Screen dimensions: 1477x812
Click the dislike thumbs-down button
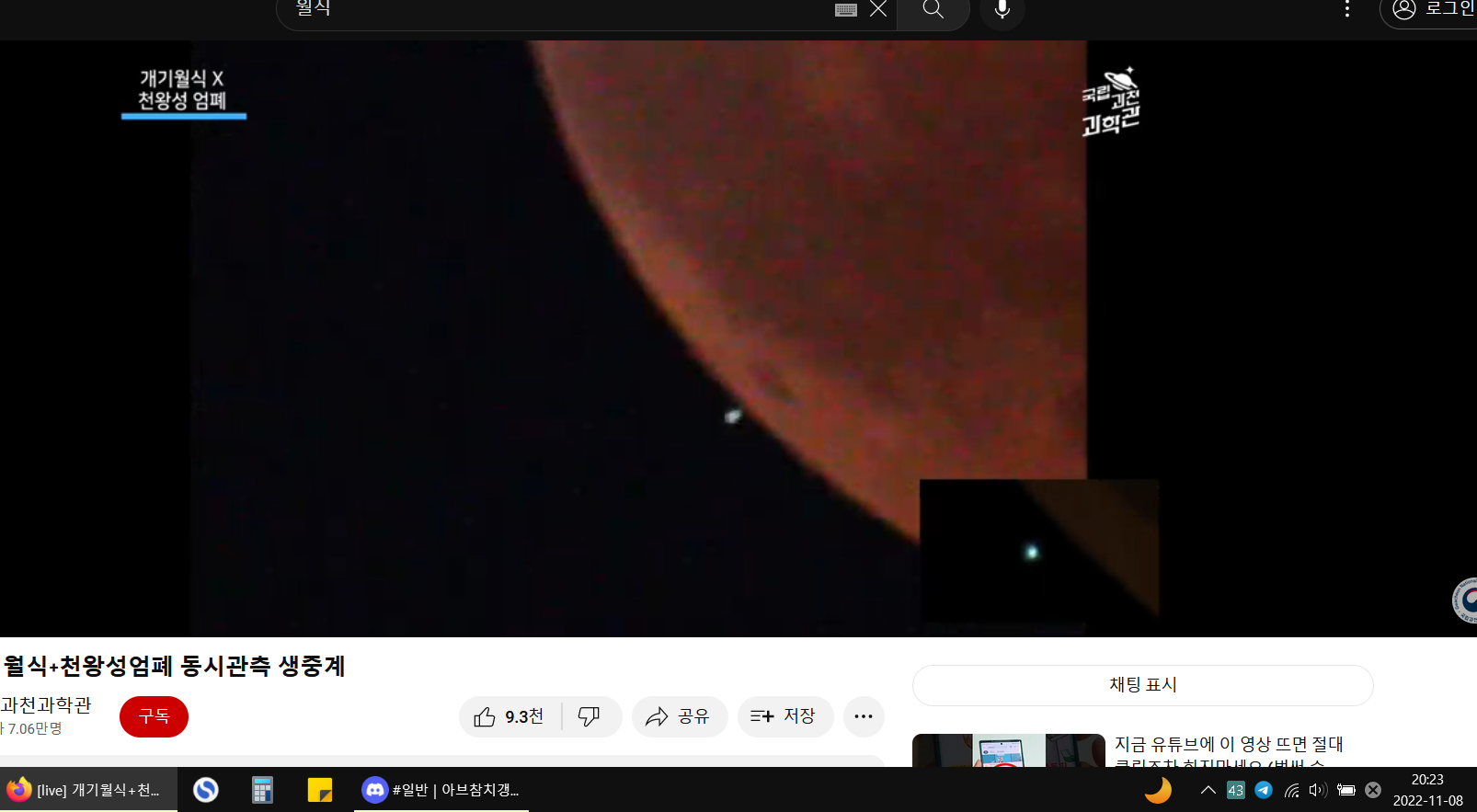(590, 717)
